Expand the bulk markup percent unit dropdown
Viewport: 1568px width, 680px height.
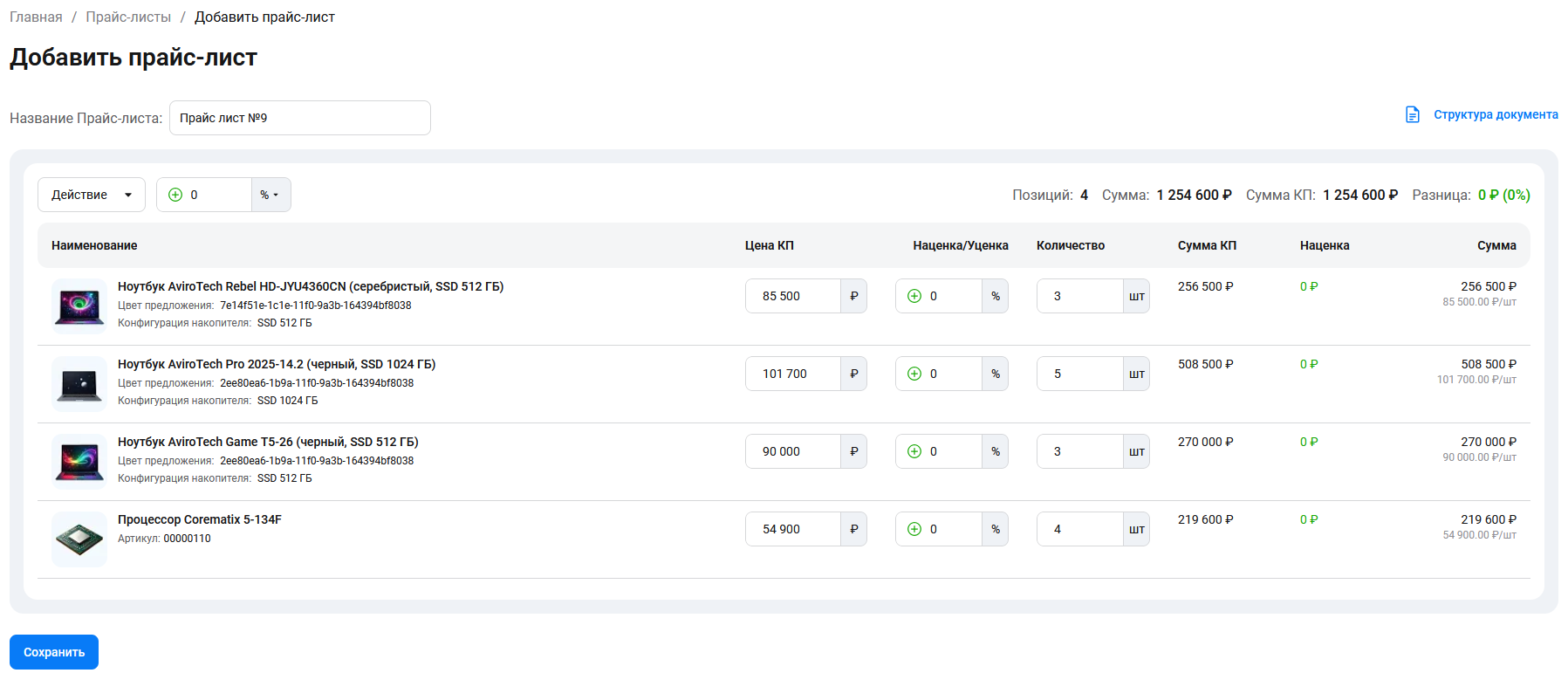270,195
